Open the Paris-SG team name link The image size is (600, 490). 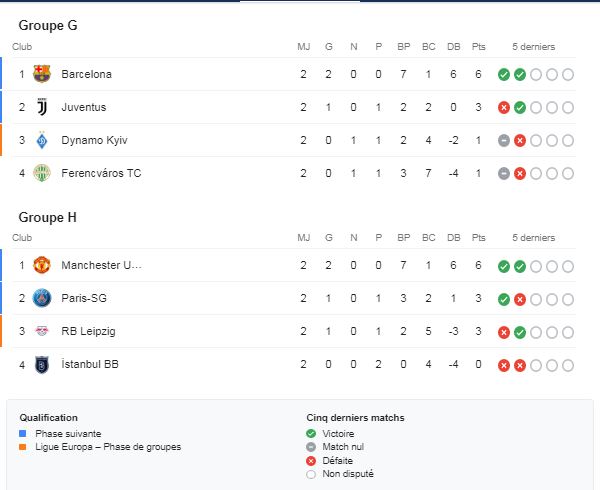[84, 298]
